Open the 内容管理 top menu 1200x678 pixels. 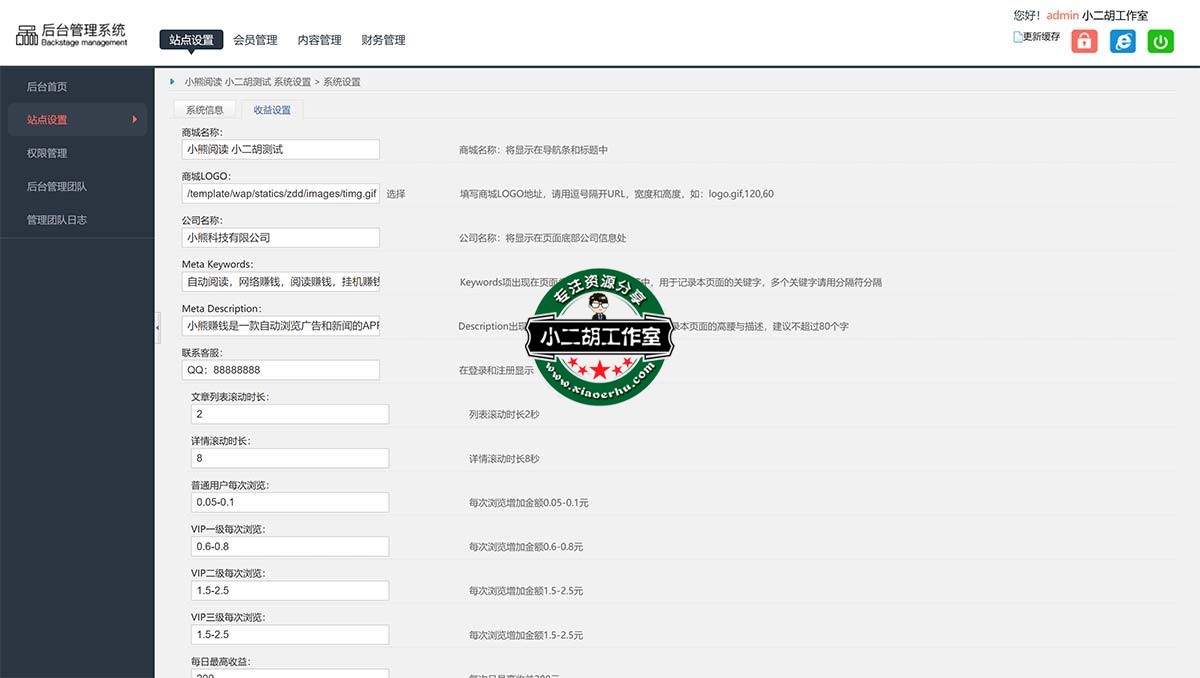(x=319, y=40)
